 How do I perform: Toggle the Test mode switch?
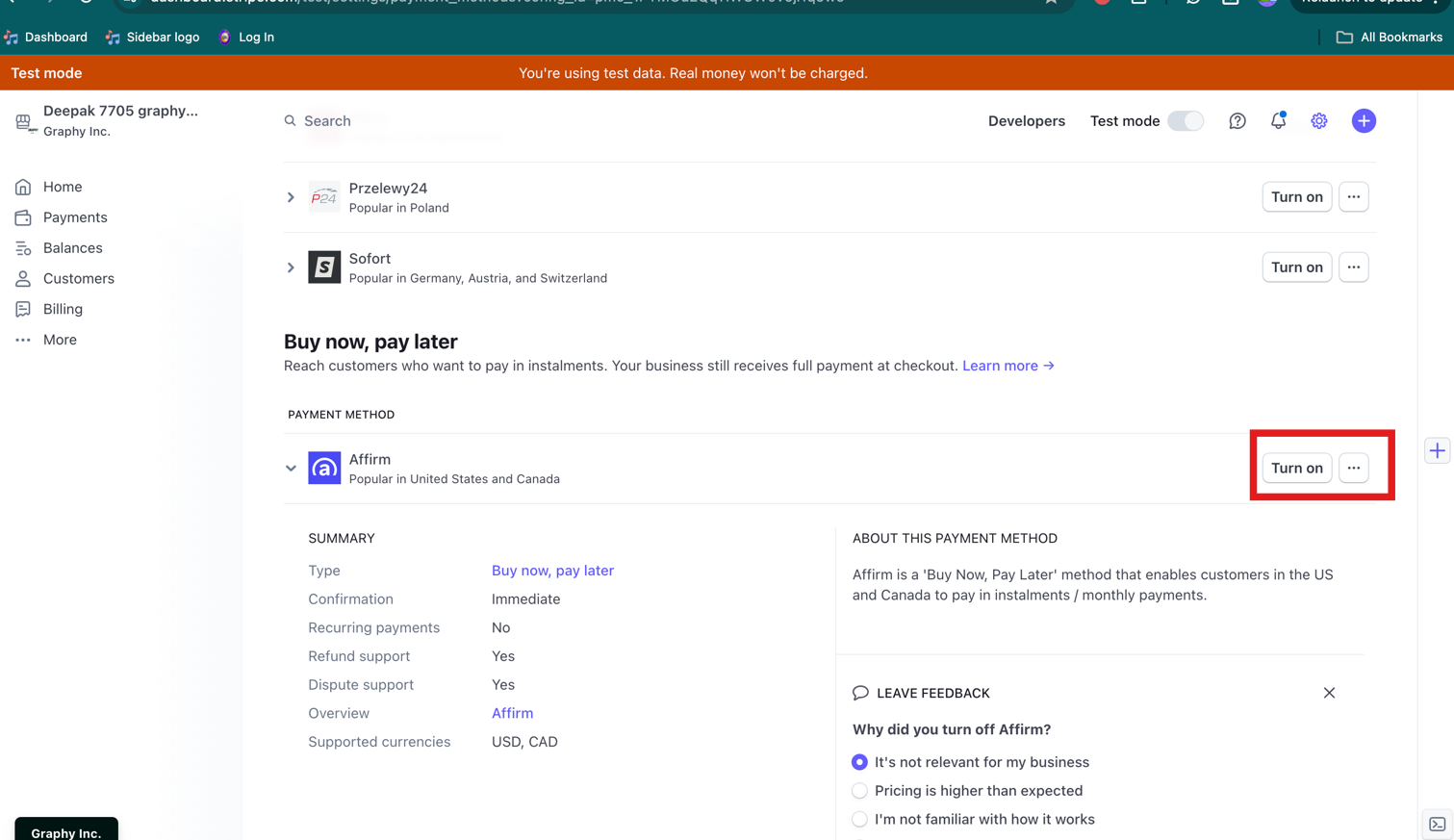tap(1185, 121)
